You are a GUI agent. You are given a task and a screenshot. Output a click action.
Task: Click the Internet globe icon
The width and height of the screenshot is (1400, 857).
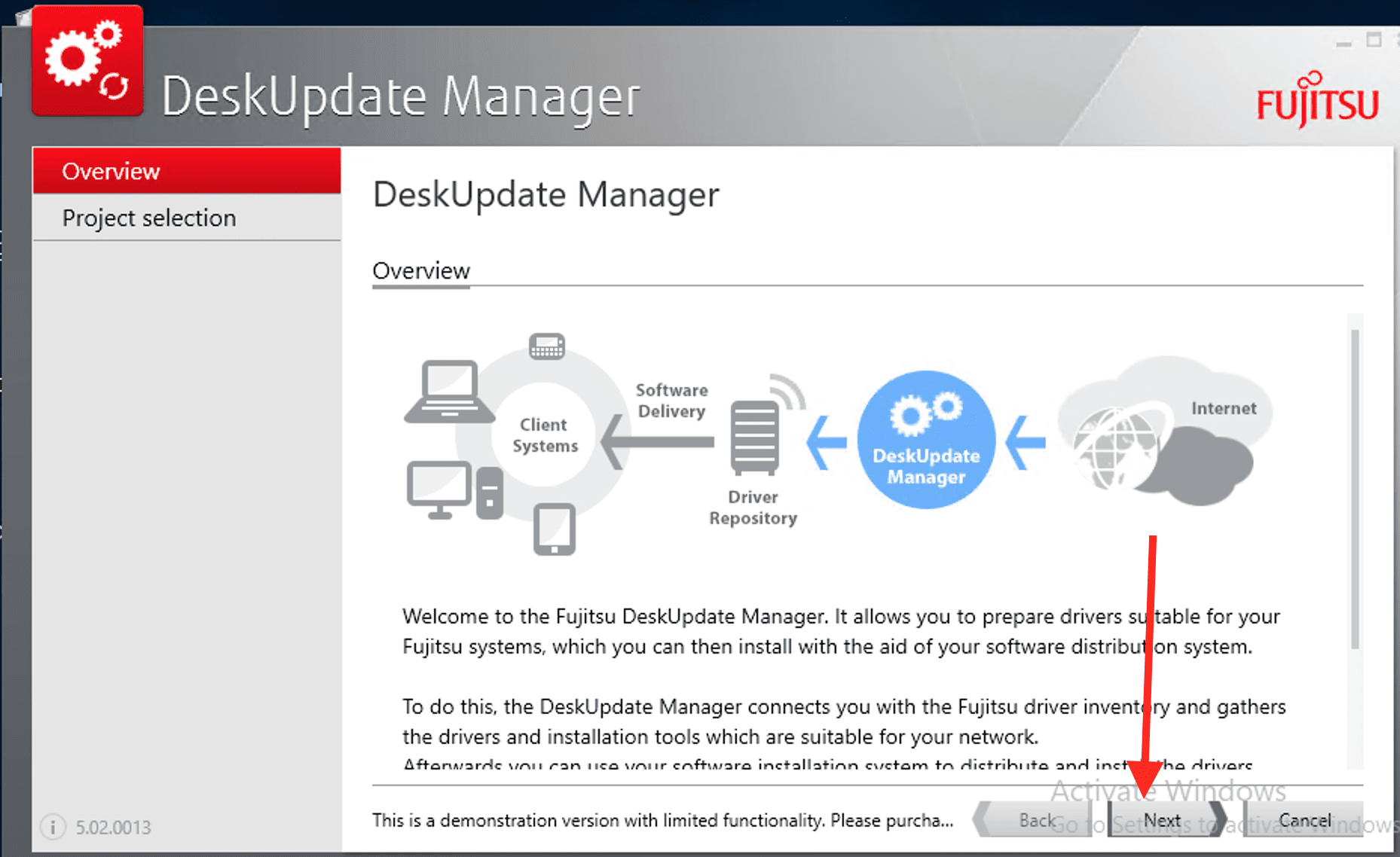(x=1115, y=447)
